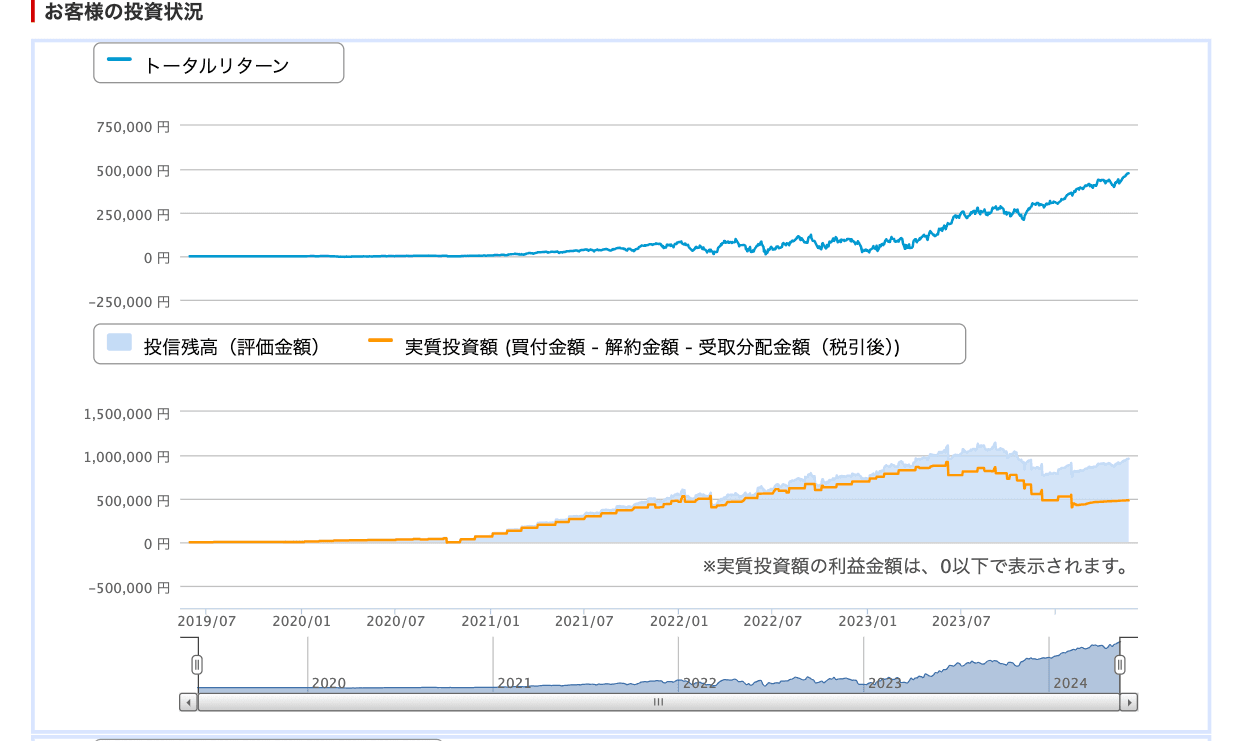Click the 2021 label in the navigator

pyautogui.click(x=514, y=683)
